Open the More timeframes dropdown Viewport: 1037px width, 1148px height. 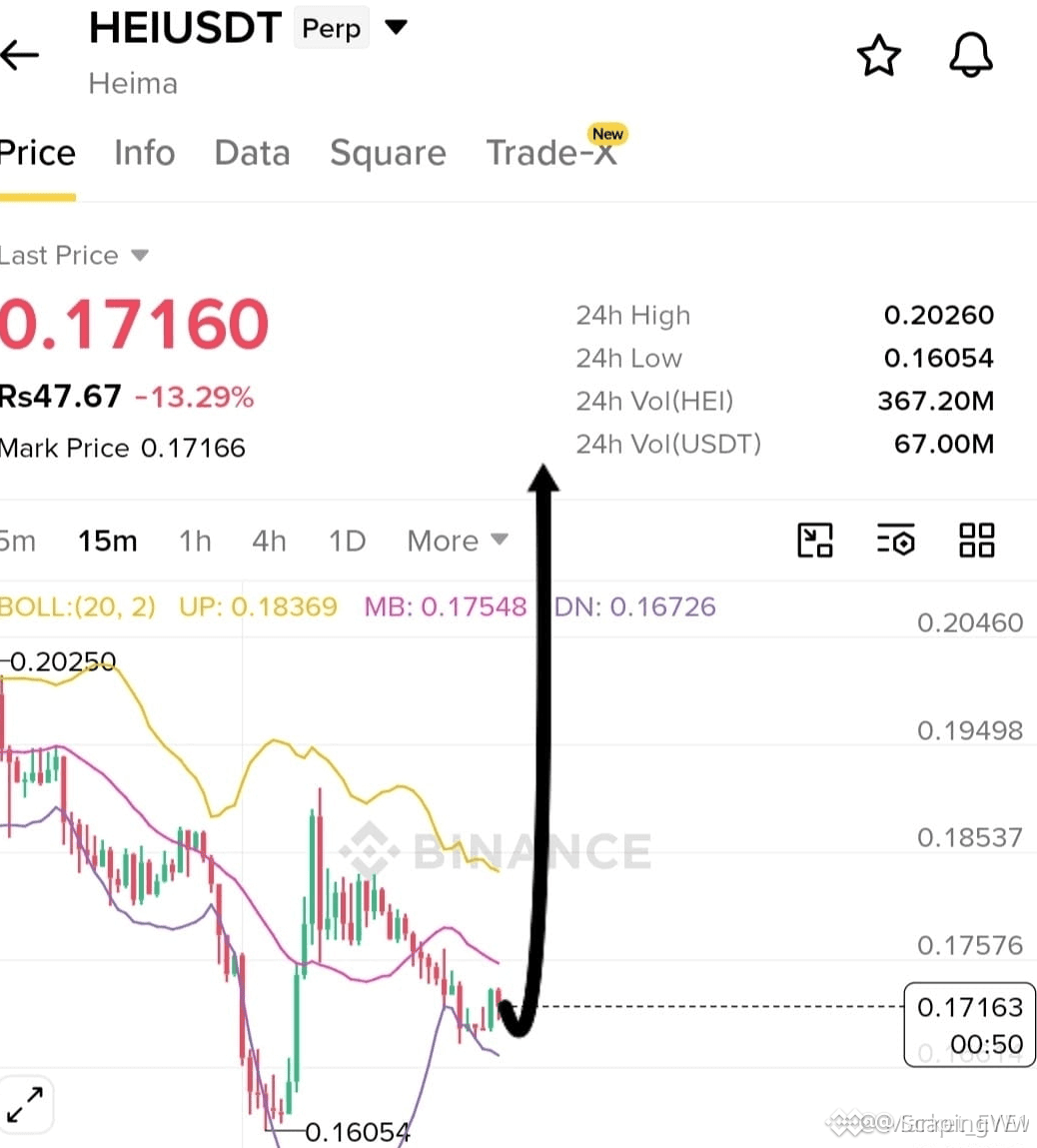coord(458,542)
